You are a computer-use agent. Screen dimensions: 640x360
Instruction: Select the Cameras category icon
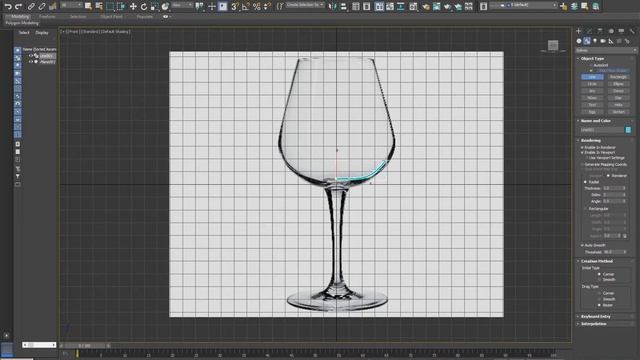[x=603, y=41]
